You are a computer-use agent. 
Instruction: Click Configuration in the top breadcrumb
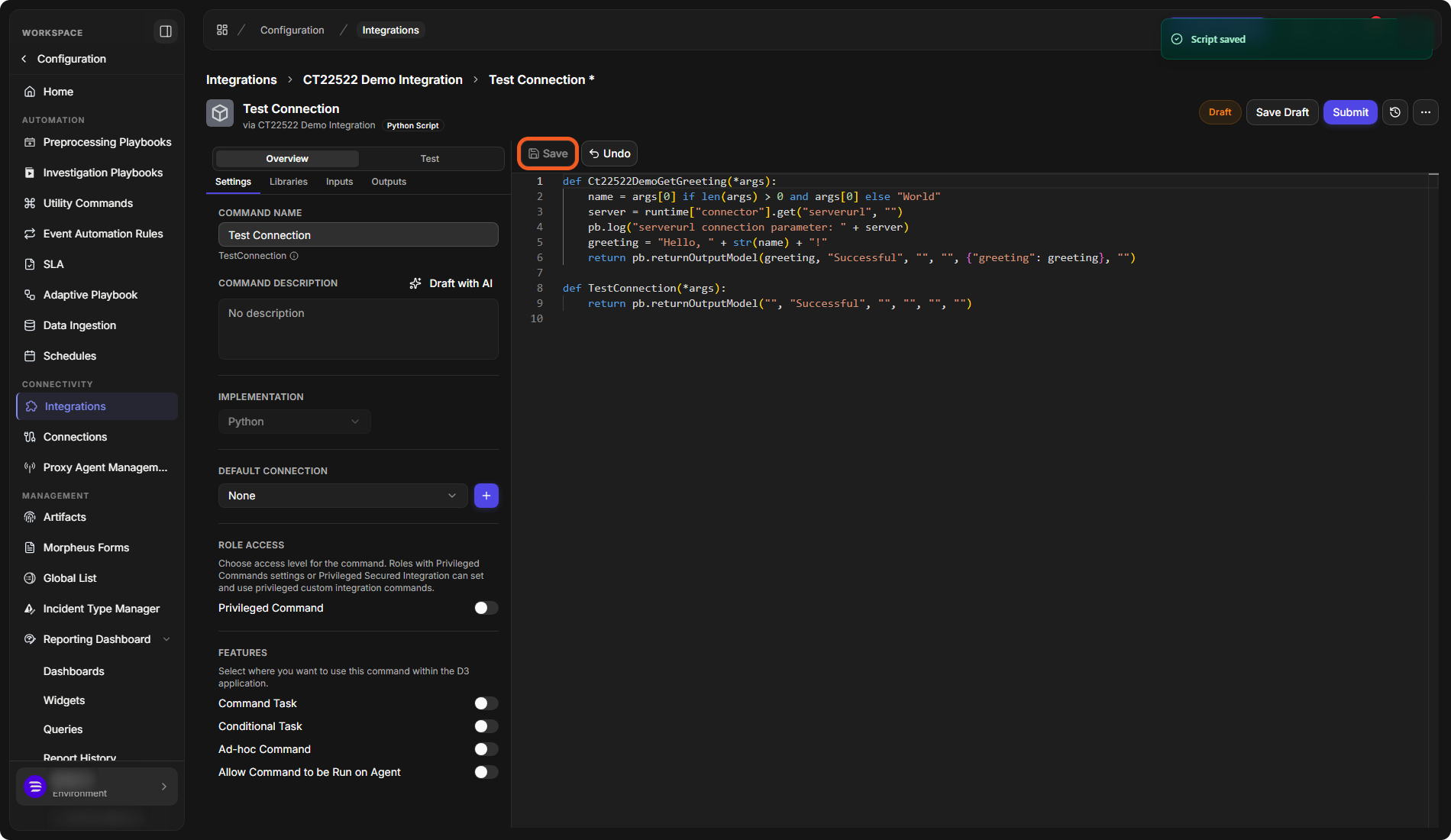click(x=292, y=30)
